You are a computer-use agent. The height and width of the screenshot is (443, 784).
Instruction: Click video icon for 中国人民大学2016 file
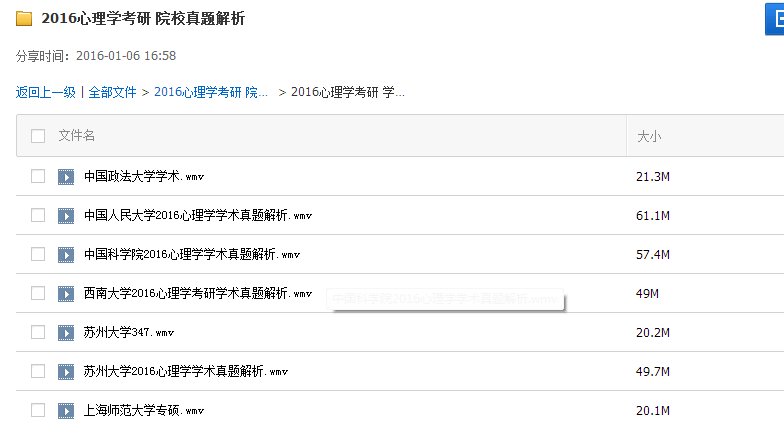pyautogui.click(x=66, y=215)
